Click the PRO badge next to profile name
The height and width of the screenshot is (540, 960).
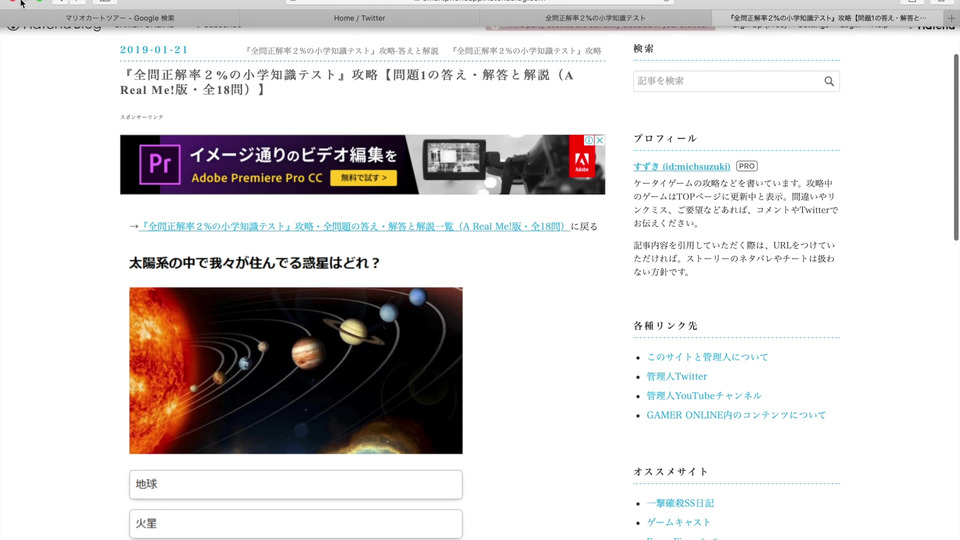tap(746, 166)
